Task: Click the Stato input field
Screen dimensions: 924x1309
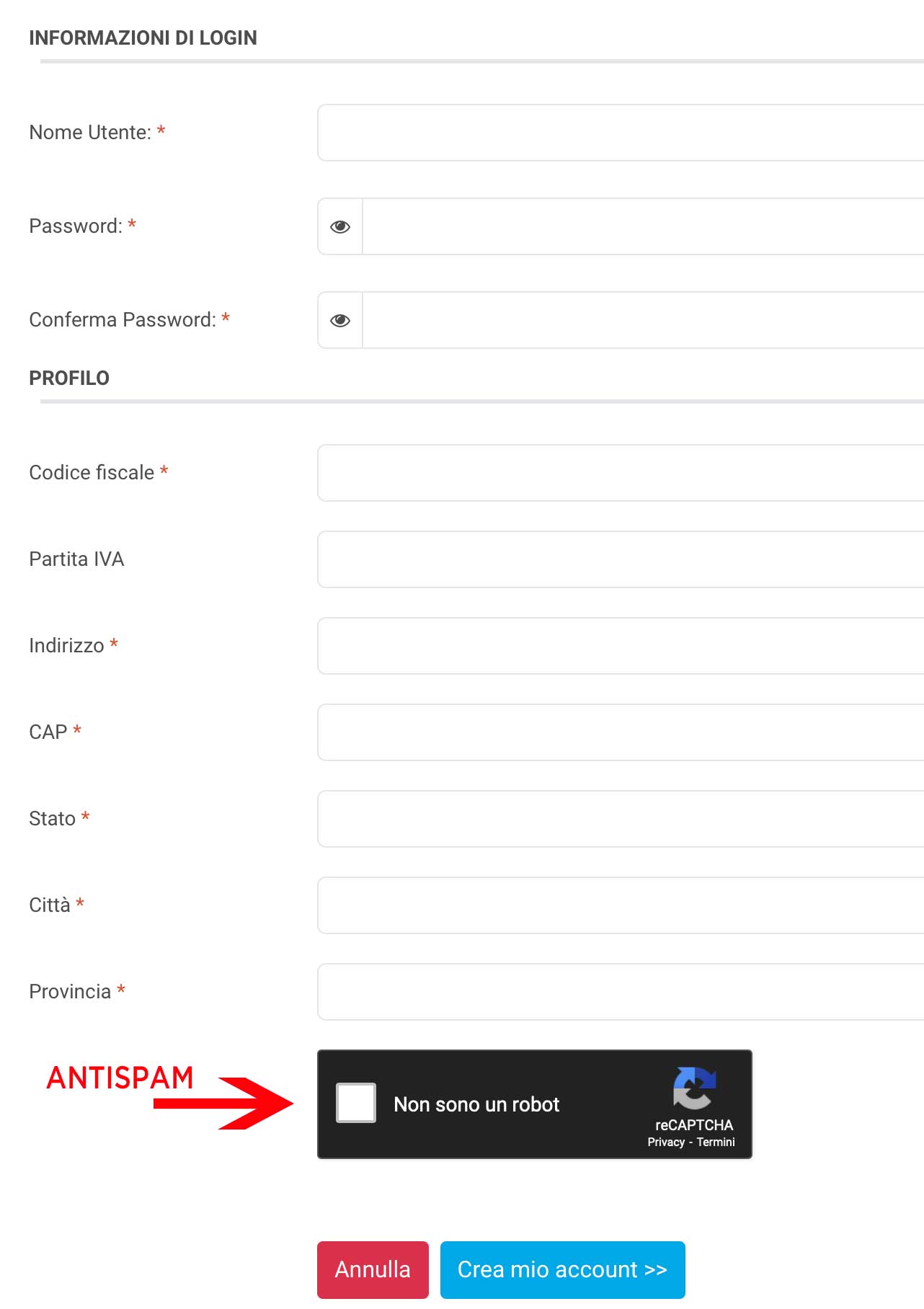Action: click(620, 819)
